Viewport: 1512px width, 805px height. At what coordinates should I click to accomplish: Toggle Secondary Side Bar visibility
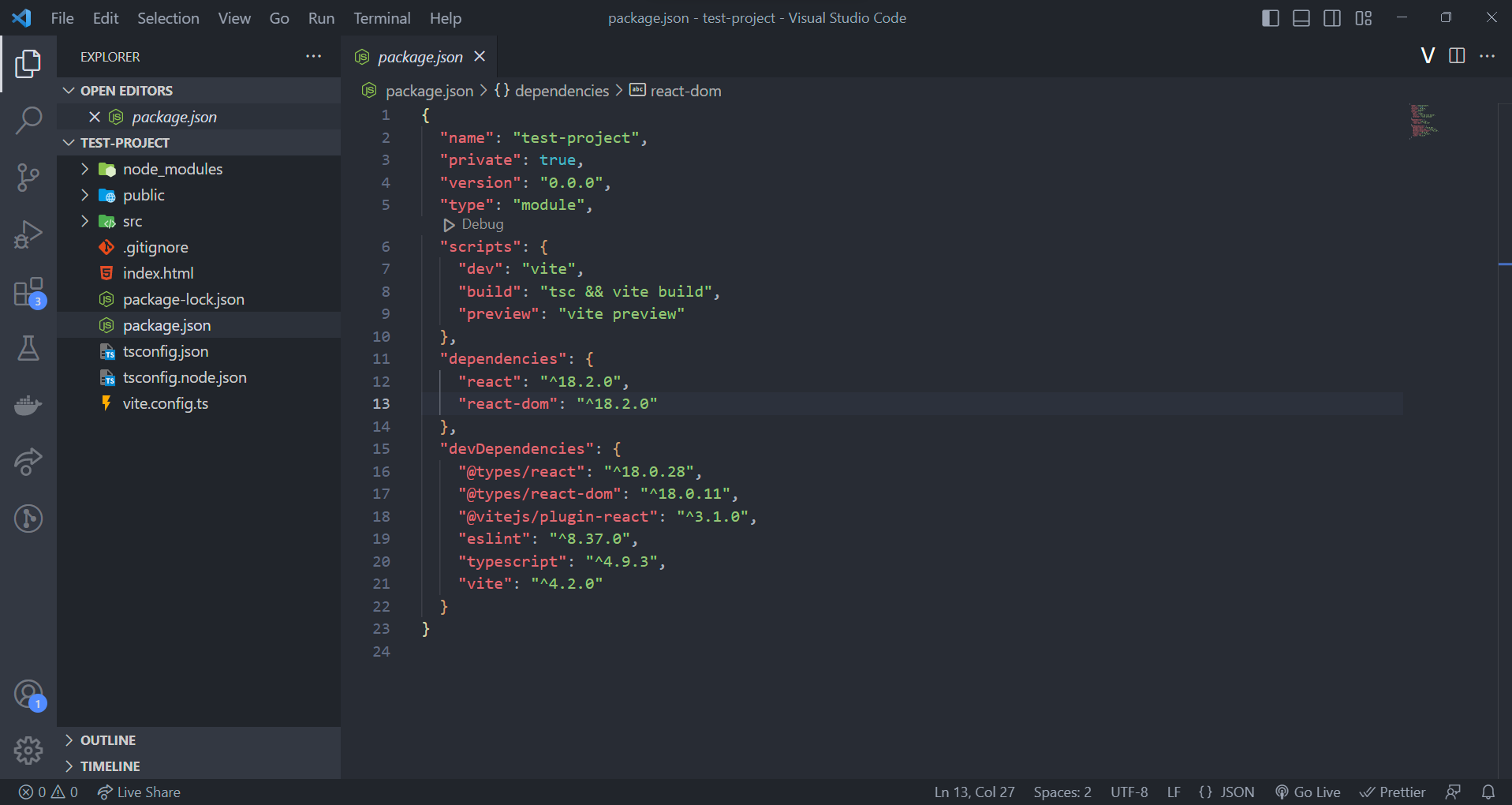click(x=1332, y=17)
